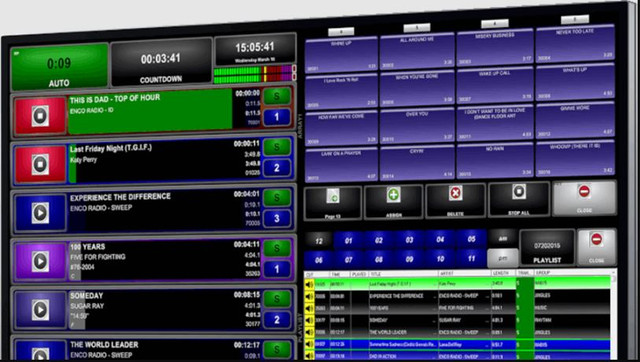
Task: Open the Page 13 button
Action: click(333, 203)
